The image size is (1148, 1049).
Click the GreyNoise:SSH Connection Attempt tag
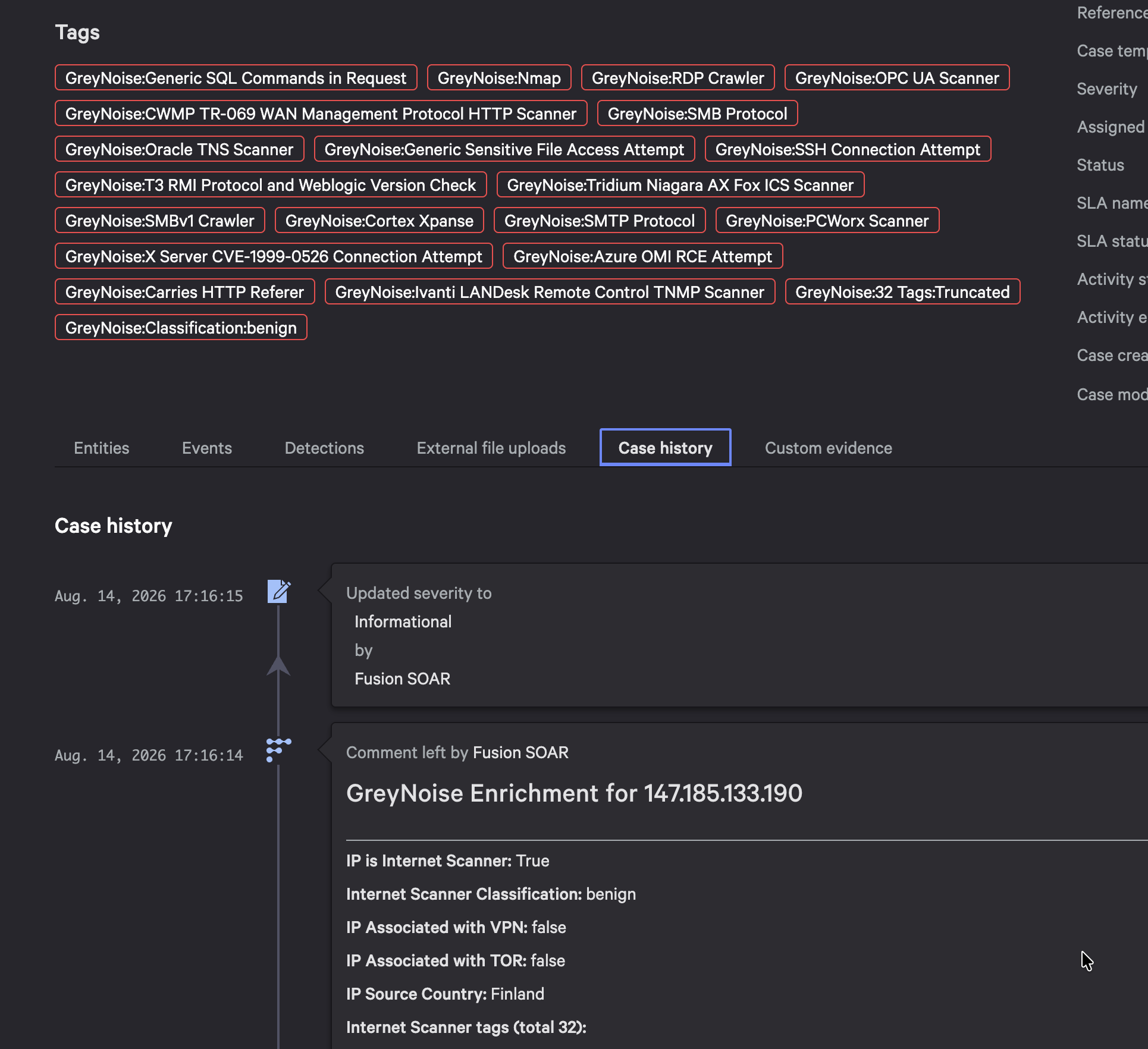[848, 149]
